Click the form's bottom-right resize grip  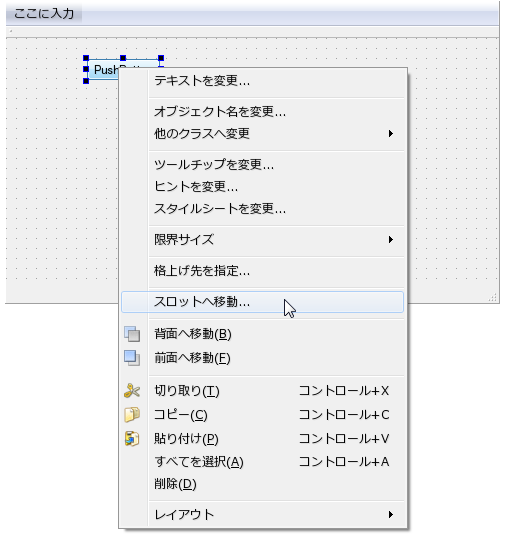(493, 298)
